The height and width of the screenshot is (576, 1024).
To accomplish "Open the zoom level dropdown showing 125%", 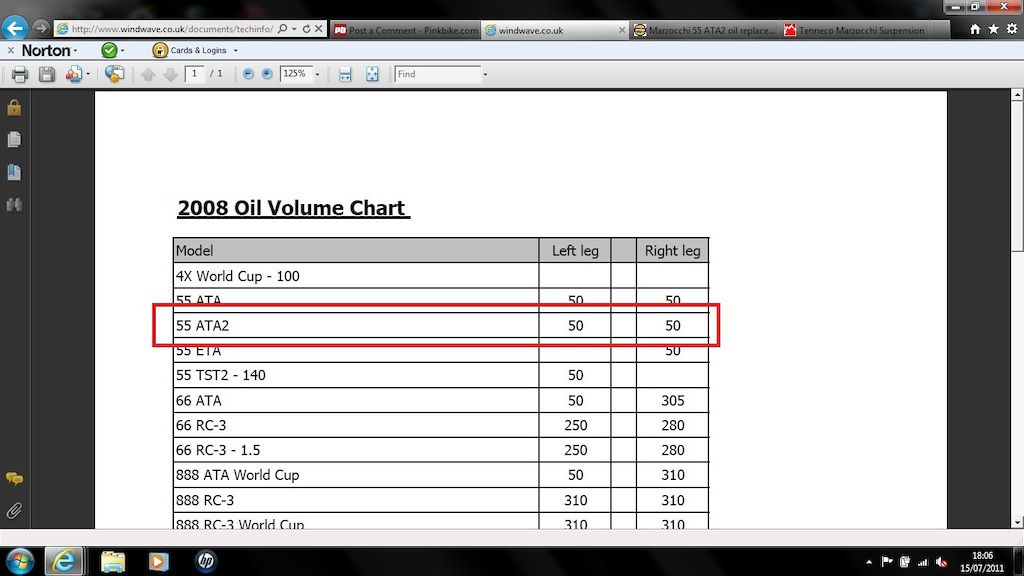I will pos(317,74).
